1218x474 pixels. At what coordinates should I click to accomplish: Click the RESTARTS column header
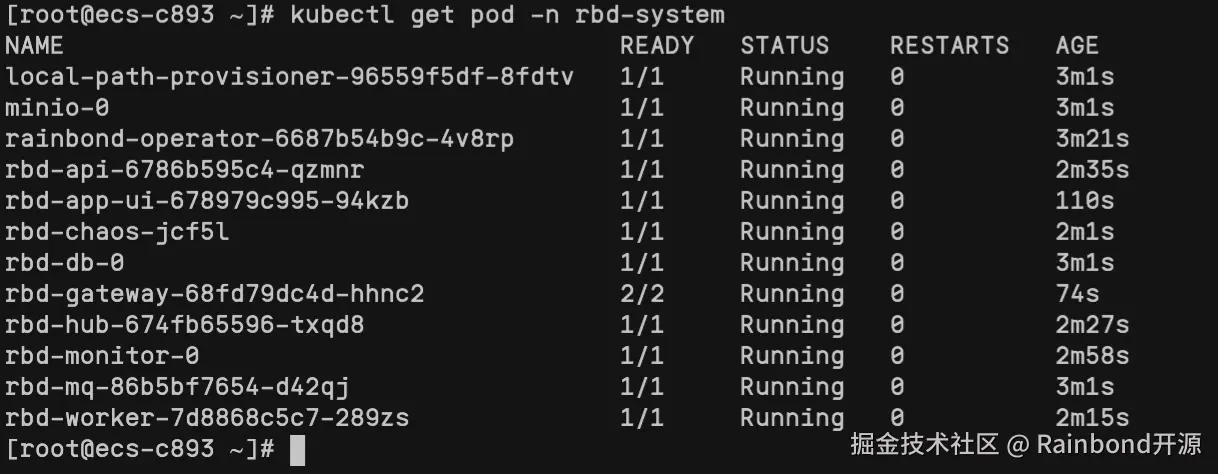(949, 46)
